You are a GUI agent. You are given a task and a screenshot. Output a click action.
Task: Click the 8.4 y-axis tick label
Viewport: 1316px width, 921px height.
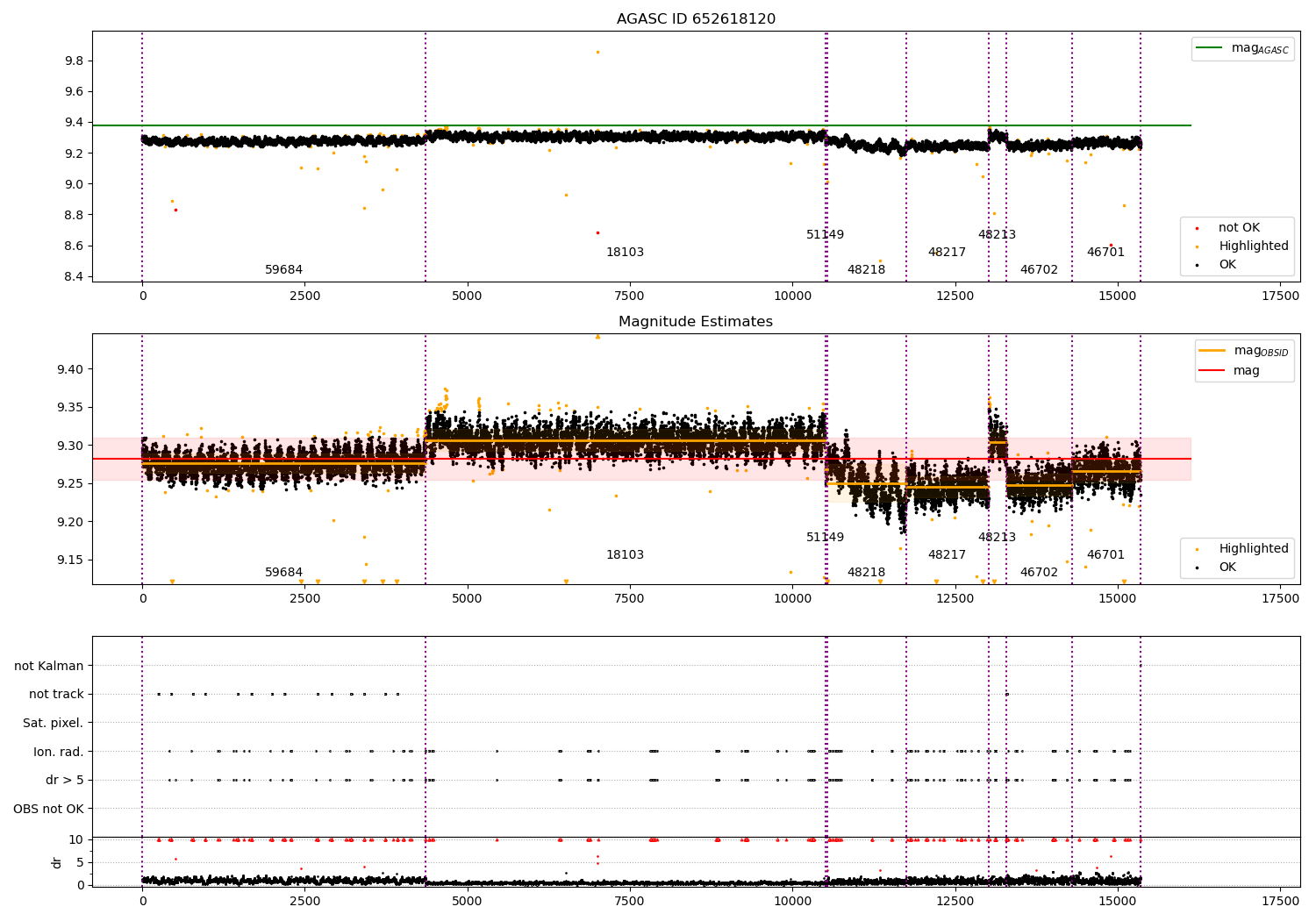pos(74,277)
